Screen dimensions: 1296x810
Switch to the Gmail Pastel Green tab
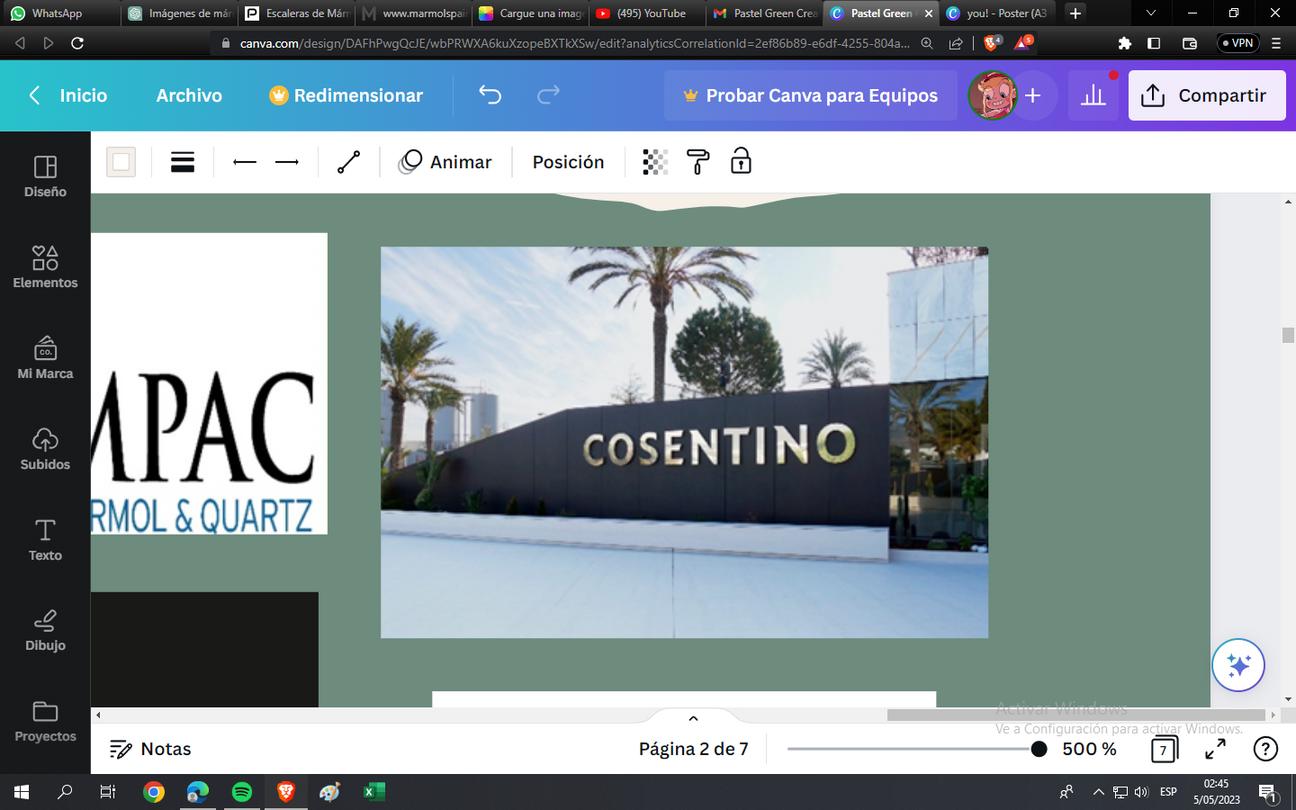[x=765, y=13]
